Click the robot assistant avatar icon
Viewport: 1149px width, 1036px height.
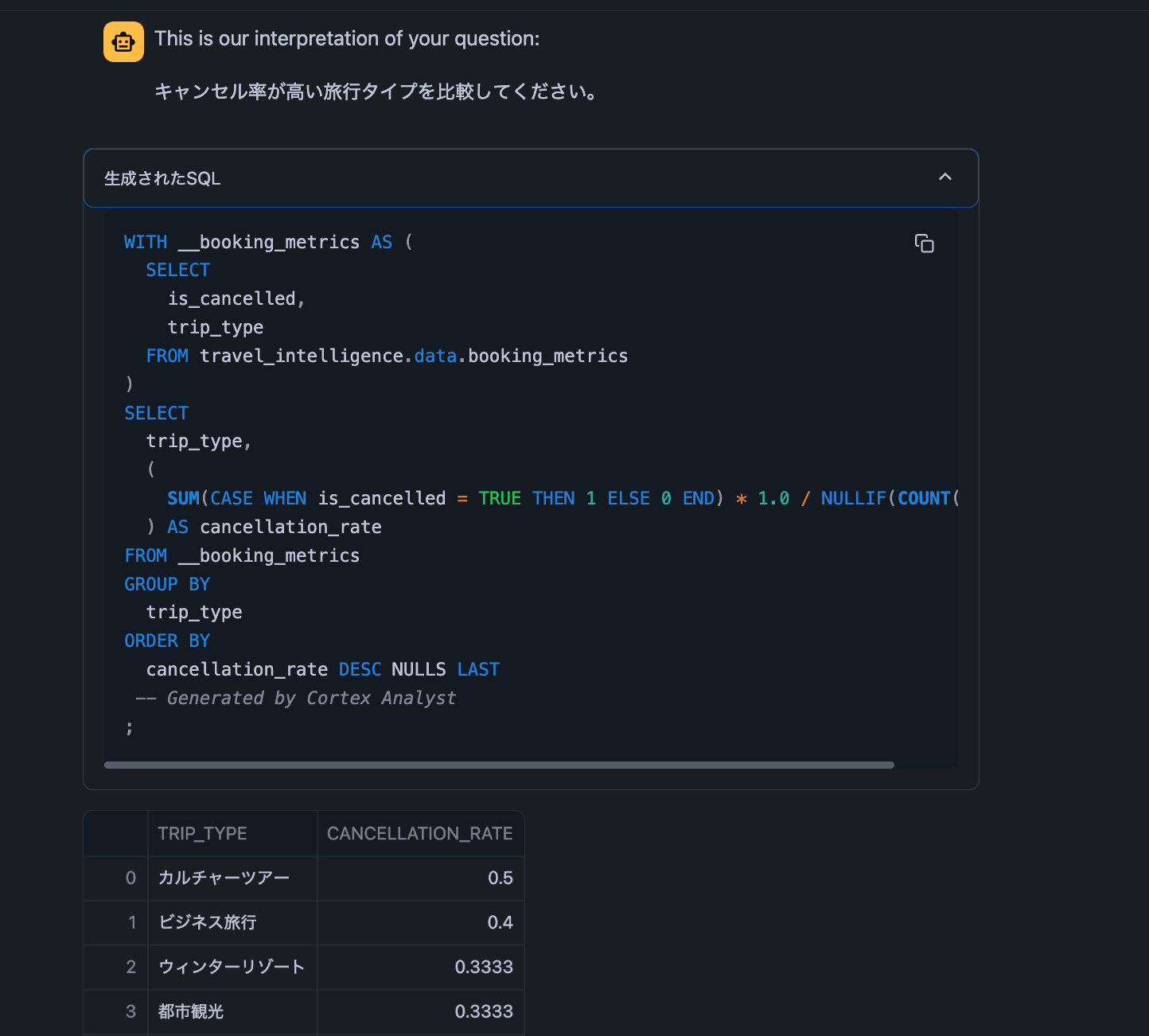point(123,41)
